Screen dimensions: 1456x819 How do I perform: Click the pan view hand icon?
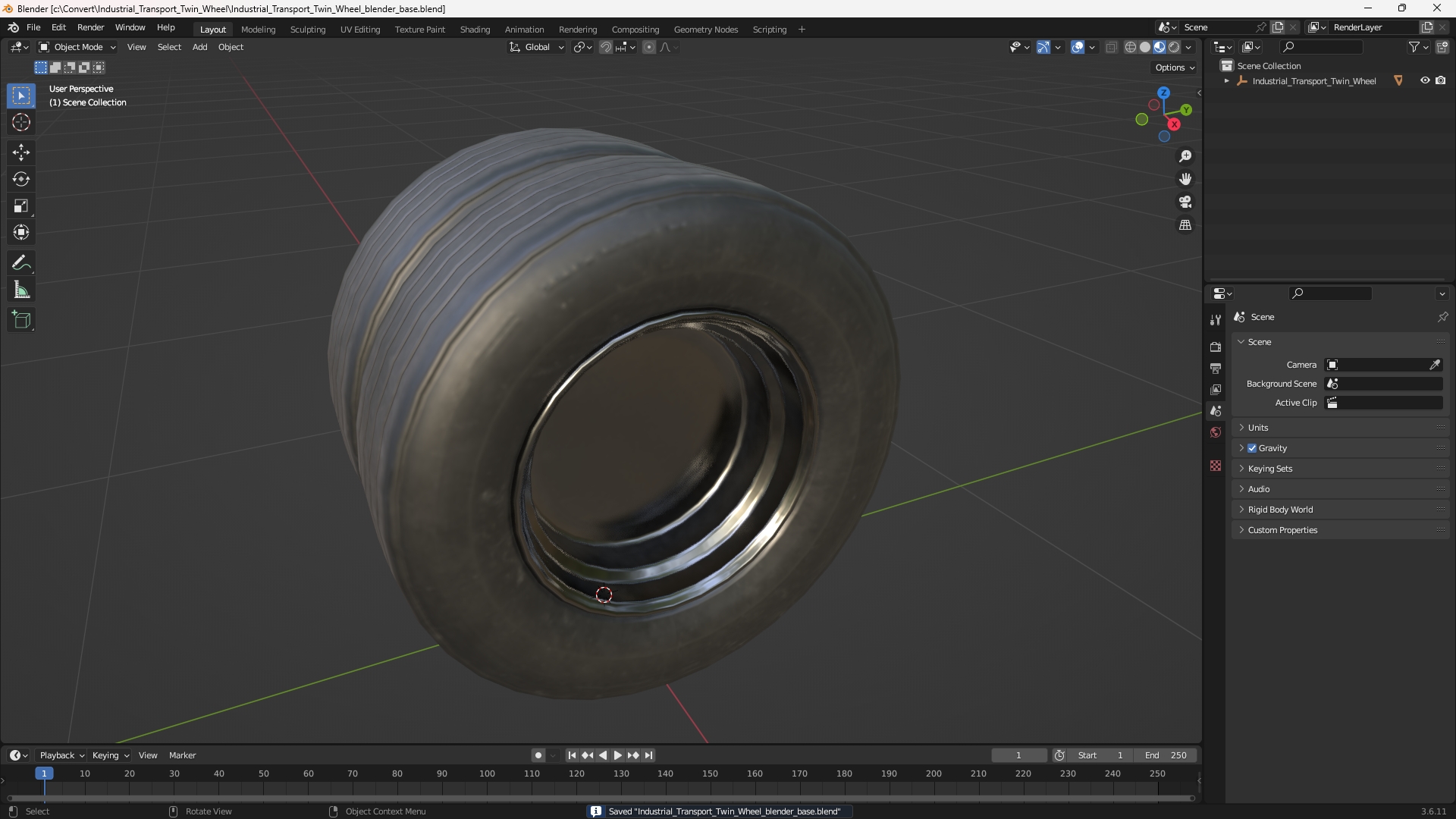point(1185,179)
